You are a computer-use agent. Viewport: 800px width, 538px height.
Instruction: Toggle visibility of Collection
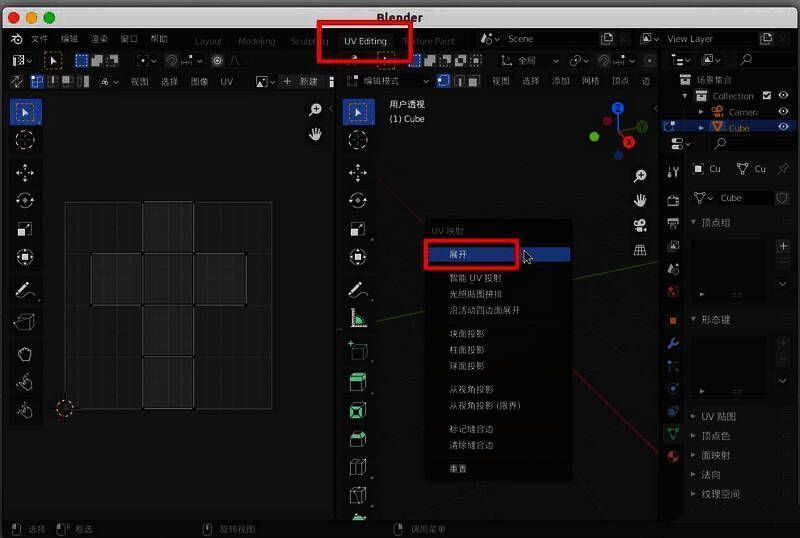pos(783,95)
